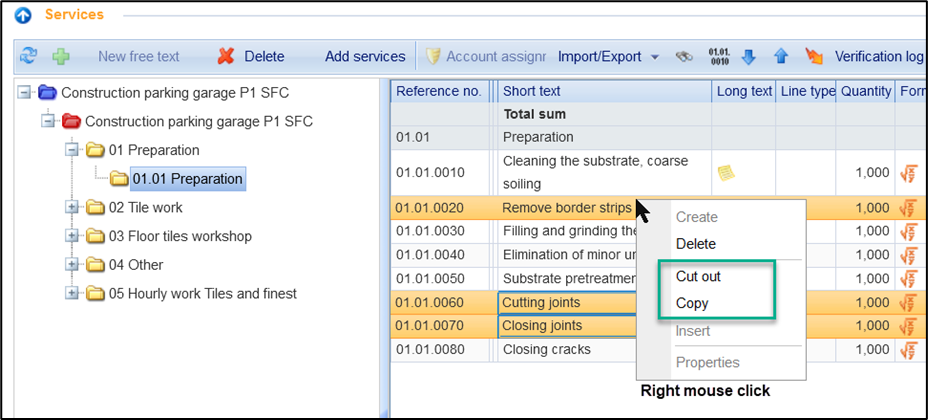Viewport: 928px width, 420px height.
Task: Click the blue move up arrow
Action: 781,57
